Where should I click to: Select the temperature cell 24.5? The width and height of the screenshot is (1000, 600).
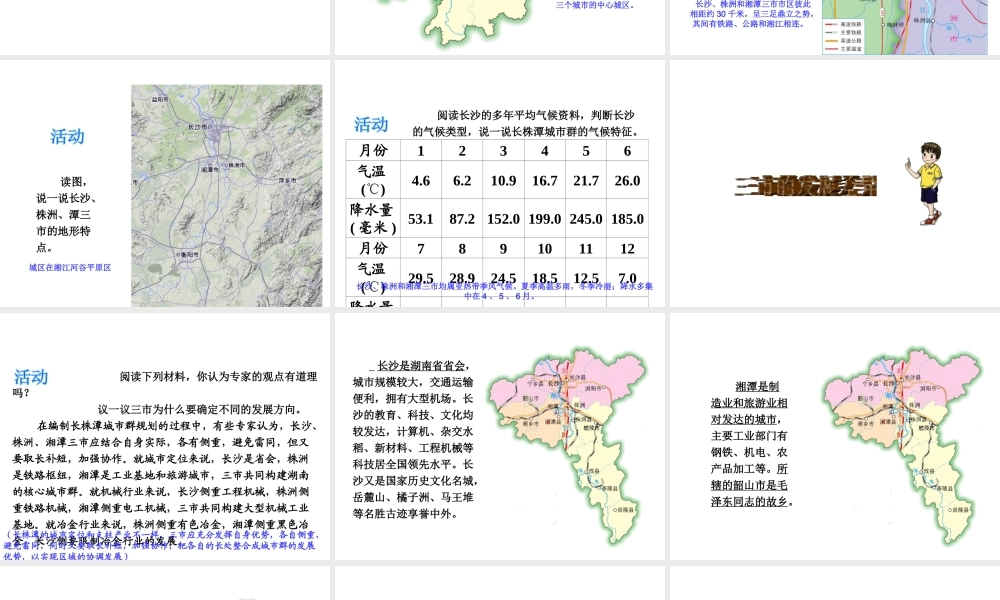(x=503, y=278)
